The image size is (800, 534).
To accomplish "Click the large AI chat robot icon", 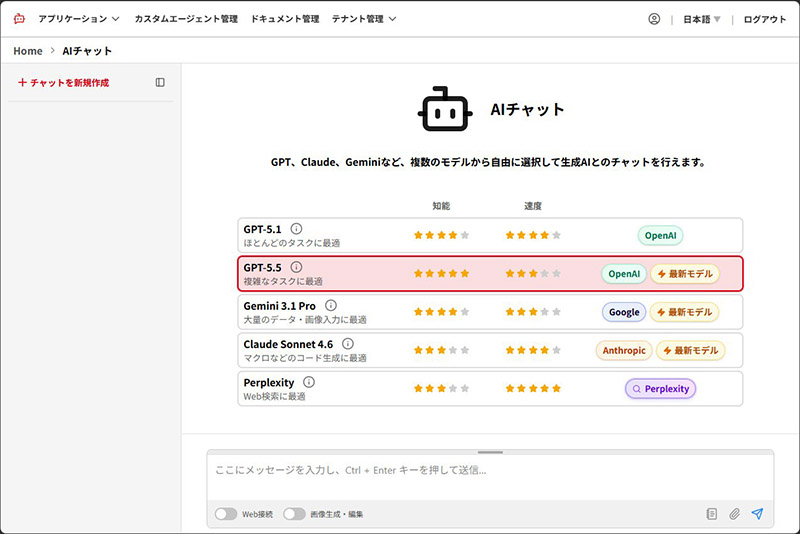I will point(445,109).
